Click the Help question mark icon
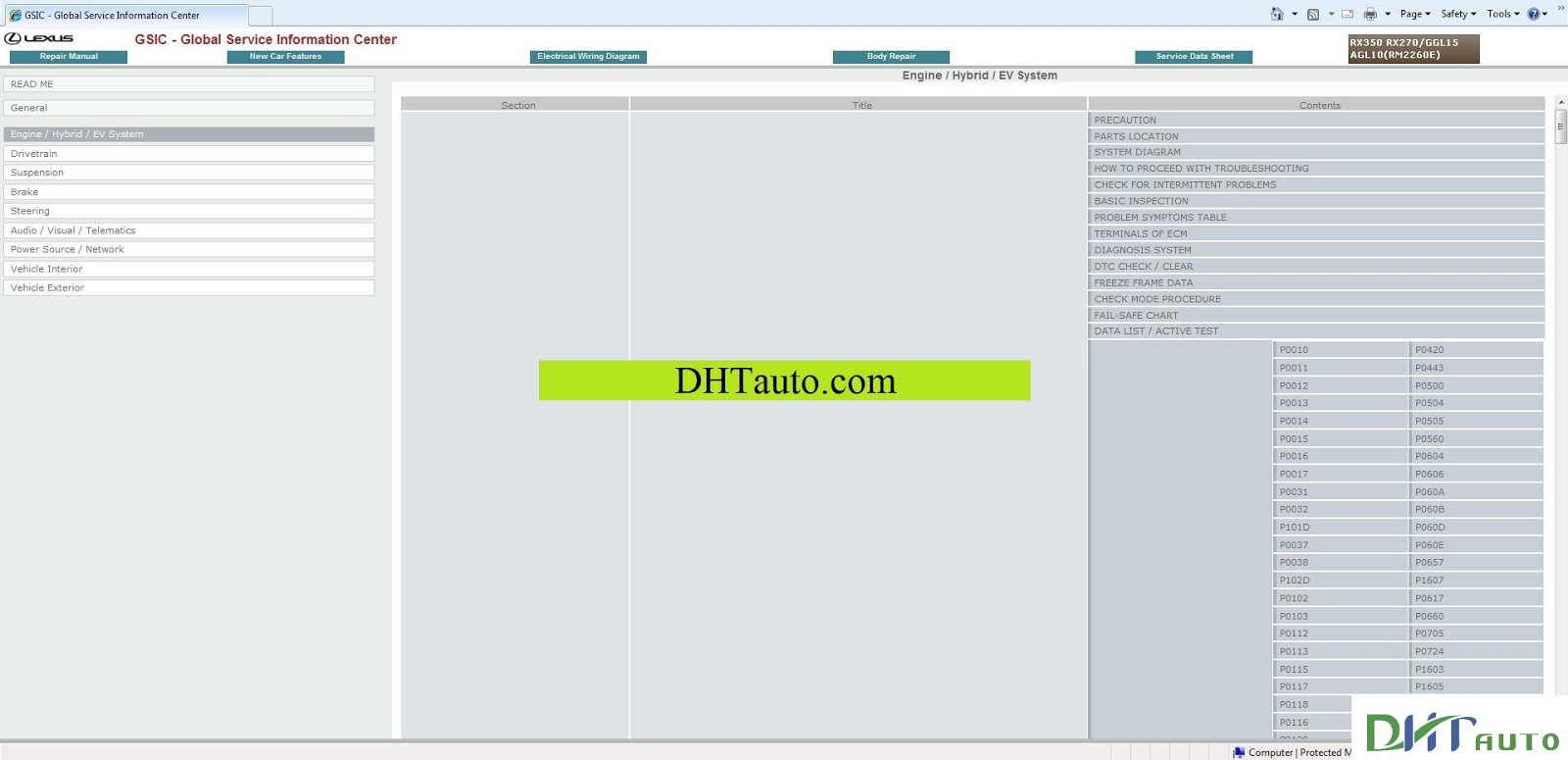1568x760 pixels. tap(1534, 14)
